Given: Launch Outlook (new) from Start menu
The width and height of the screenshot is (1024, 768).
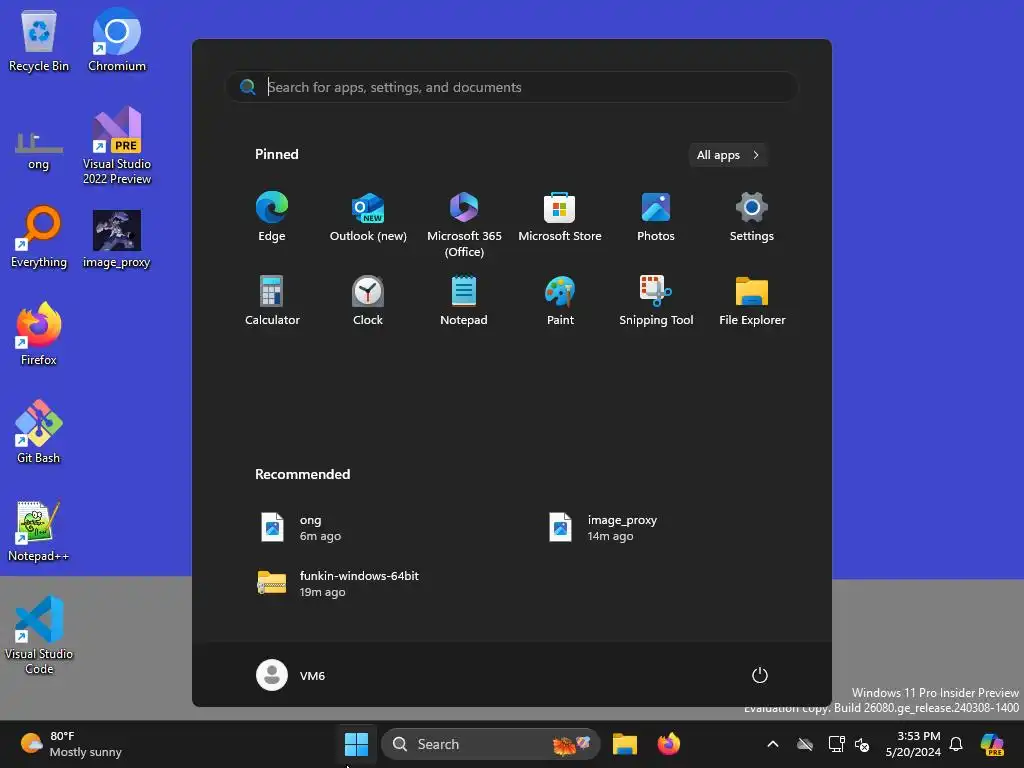Looking at the screenshot, I should (x=368, y=217).
